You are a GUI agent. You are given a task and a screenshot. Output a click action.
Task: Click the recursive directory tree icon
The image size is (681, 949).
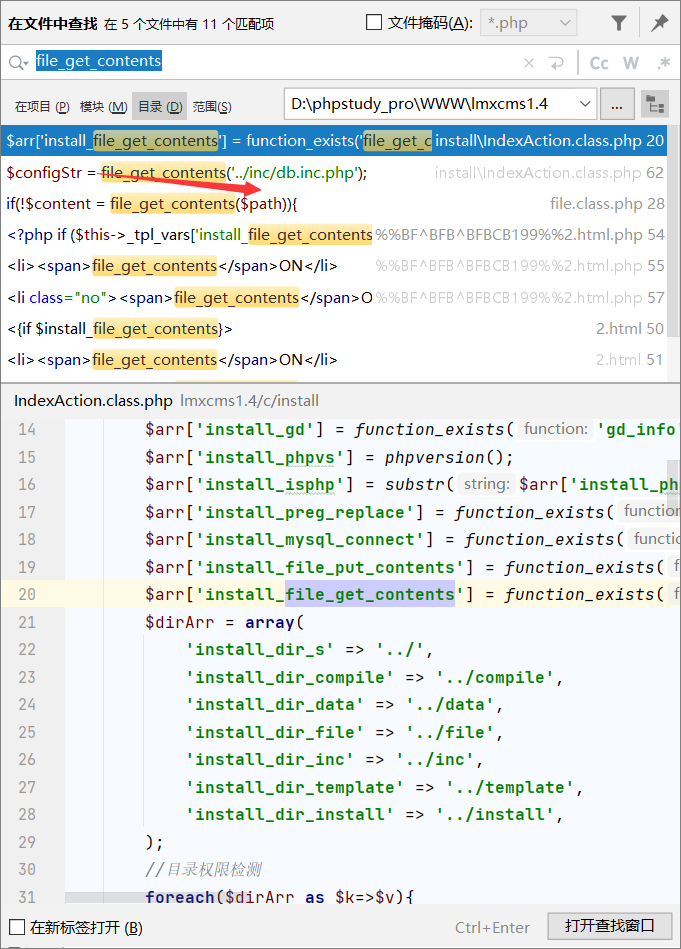click(x=654, y=105)
